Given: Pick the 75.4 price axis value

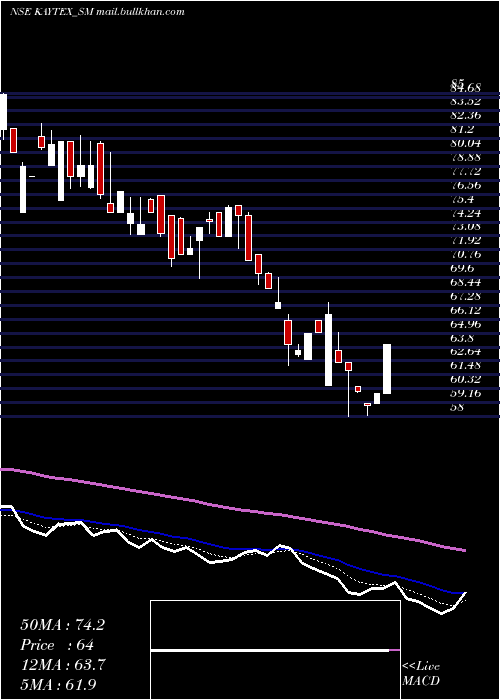Looking at the screenshot, I should pyautogui.click(x=462, y=199).
